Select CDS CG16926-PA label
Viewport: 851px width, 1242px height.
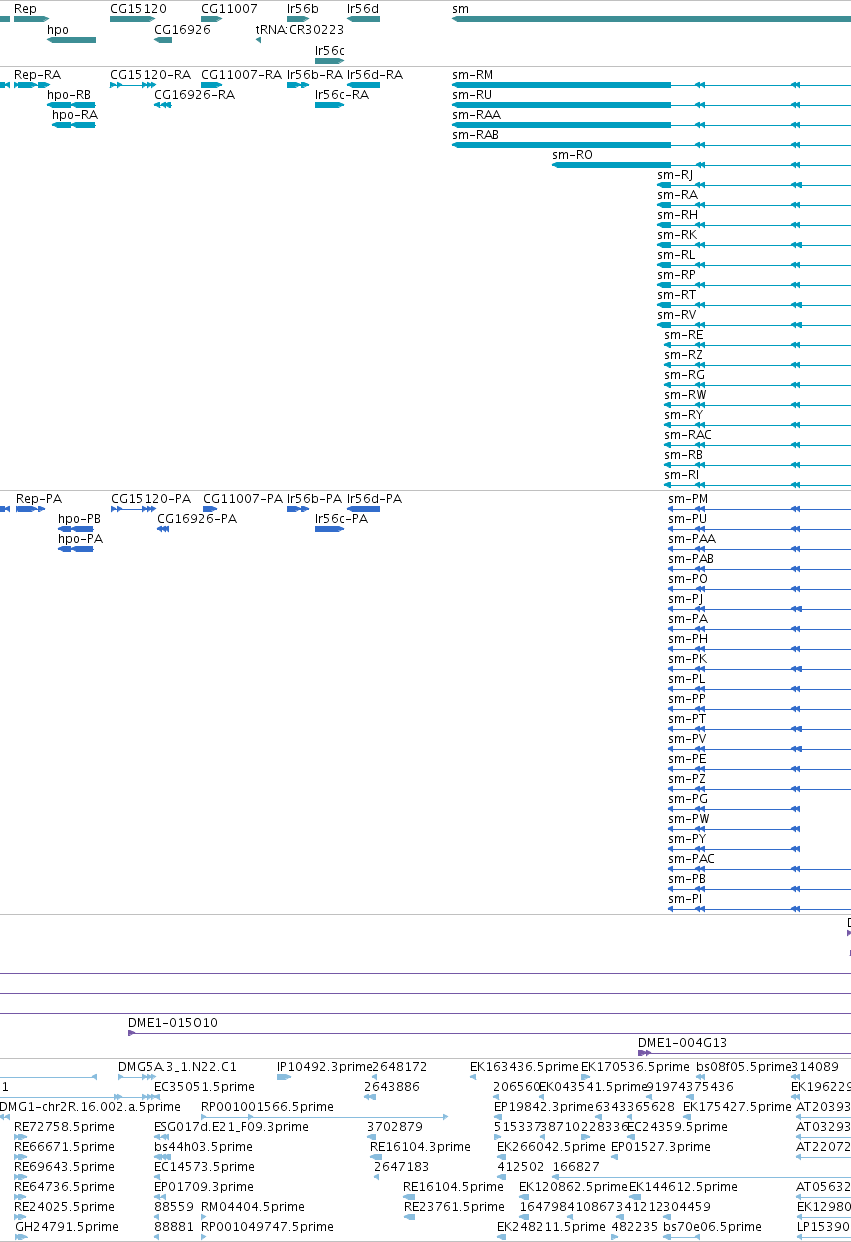coord(197,518)
